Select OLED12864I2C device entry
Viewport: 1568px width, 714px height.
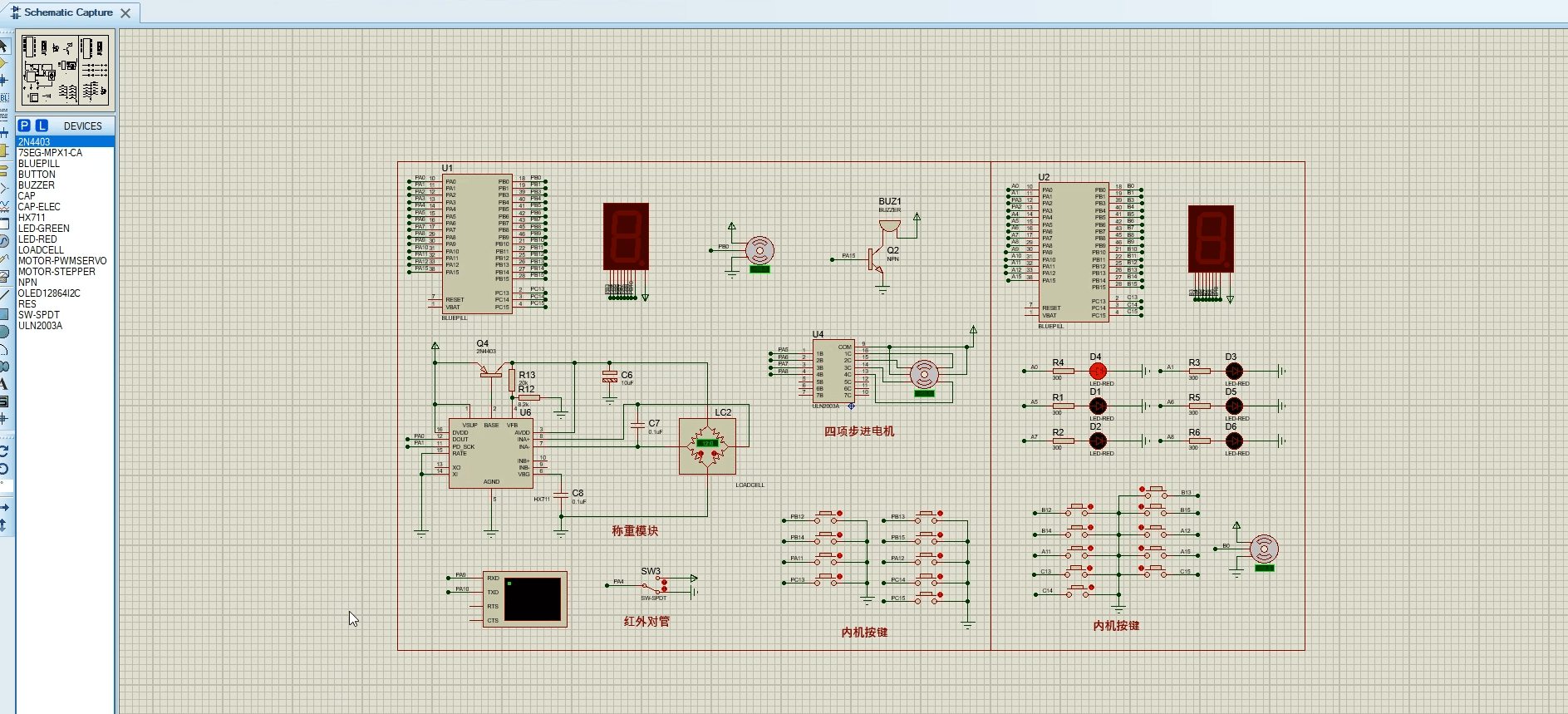point(65,293)
